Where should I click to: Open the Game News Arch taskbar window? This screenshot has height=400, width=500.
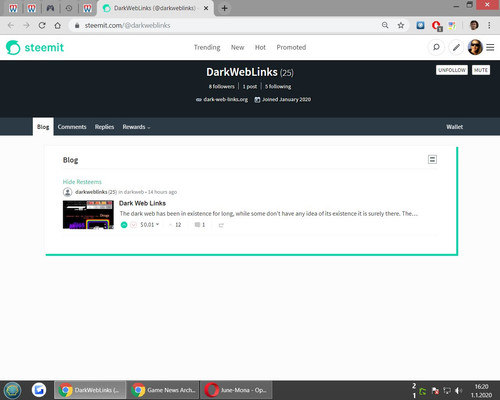click(163, 390)
